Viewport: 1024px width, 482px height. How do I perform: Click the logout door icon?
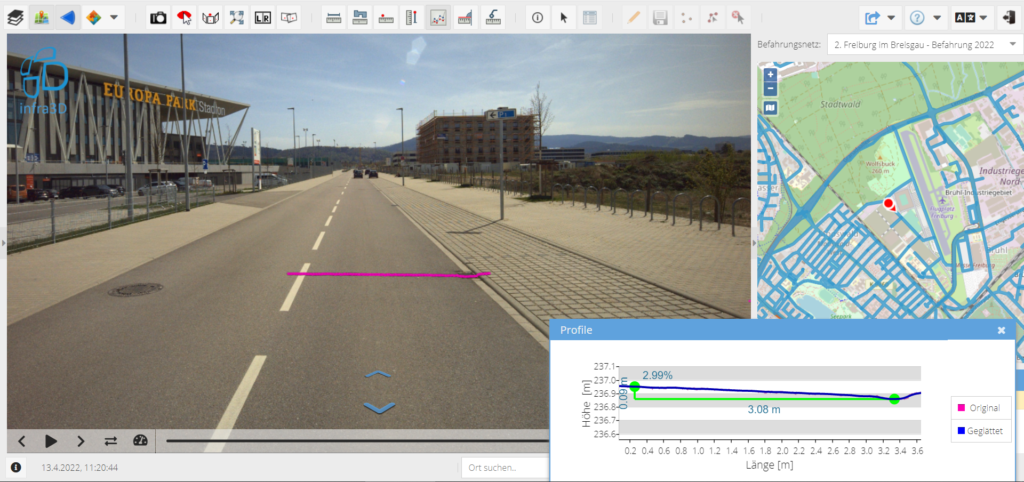(1008, 18)
